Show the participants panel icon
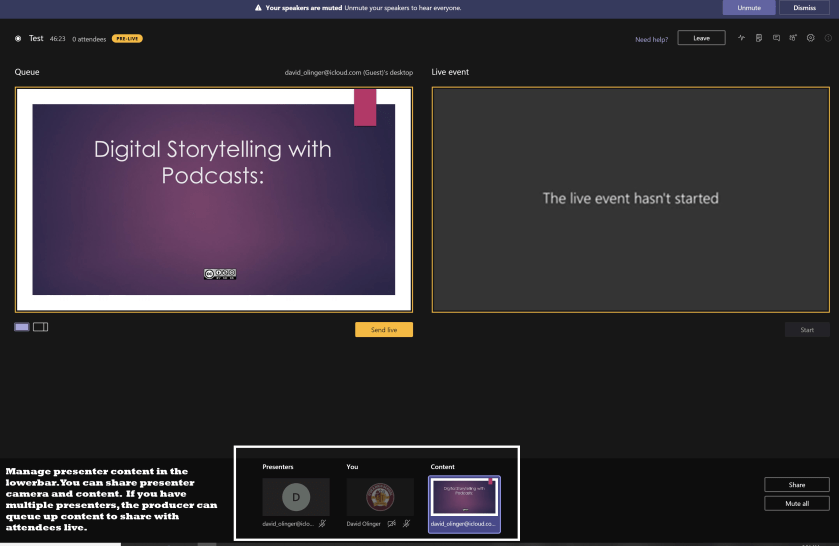 [793, 38]
